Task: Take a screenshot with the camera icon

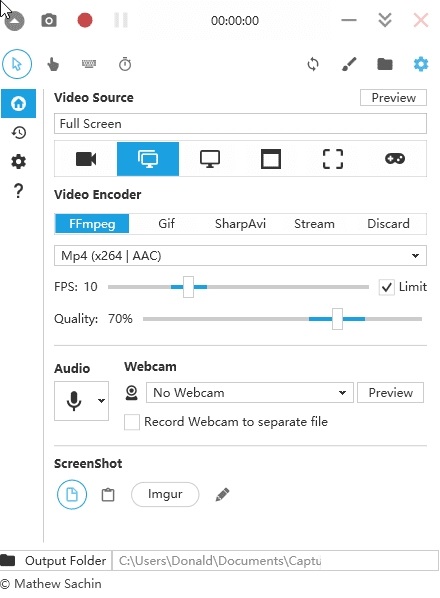Action: pos(49,20)
